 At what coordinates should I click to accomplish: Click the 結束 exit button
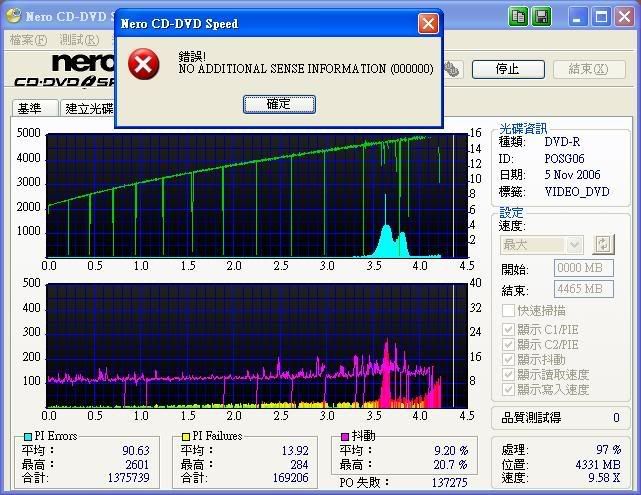(x=589, y=69)
